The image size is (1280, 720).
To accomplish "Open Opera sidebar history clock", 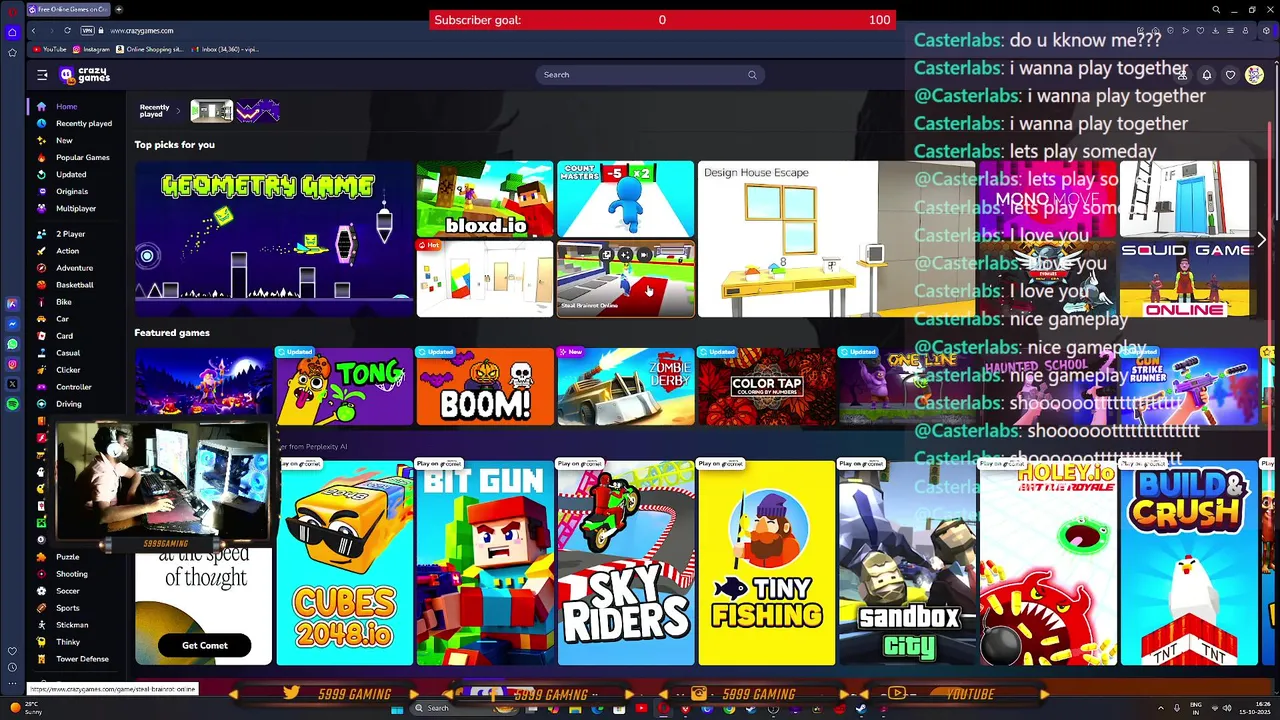I will pos(12,667).
